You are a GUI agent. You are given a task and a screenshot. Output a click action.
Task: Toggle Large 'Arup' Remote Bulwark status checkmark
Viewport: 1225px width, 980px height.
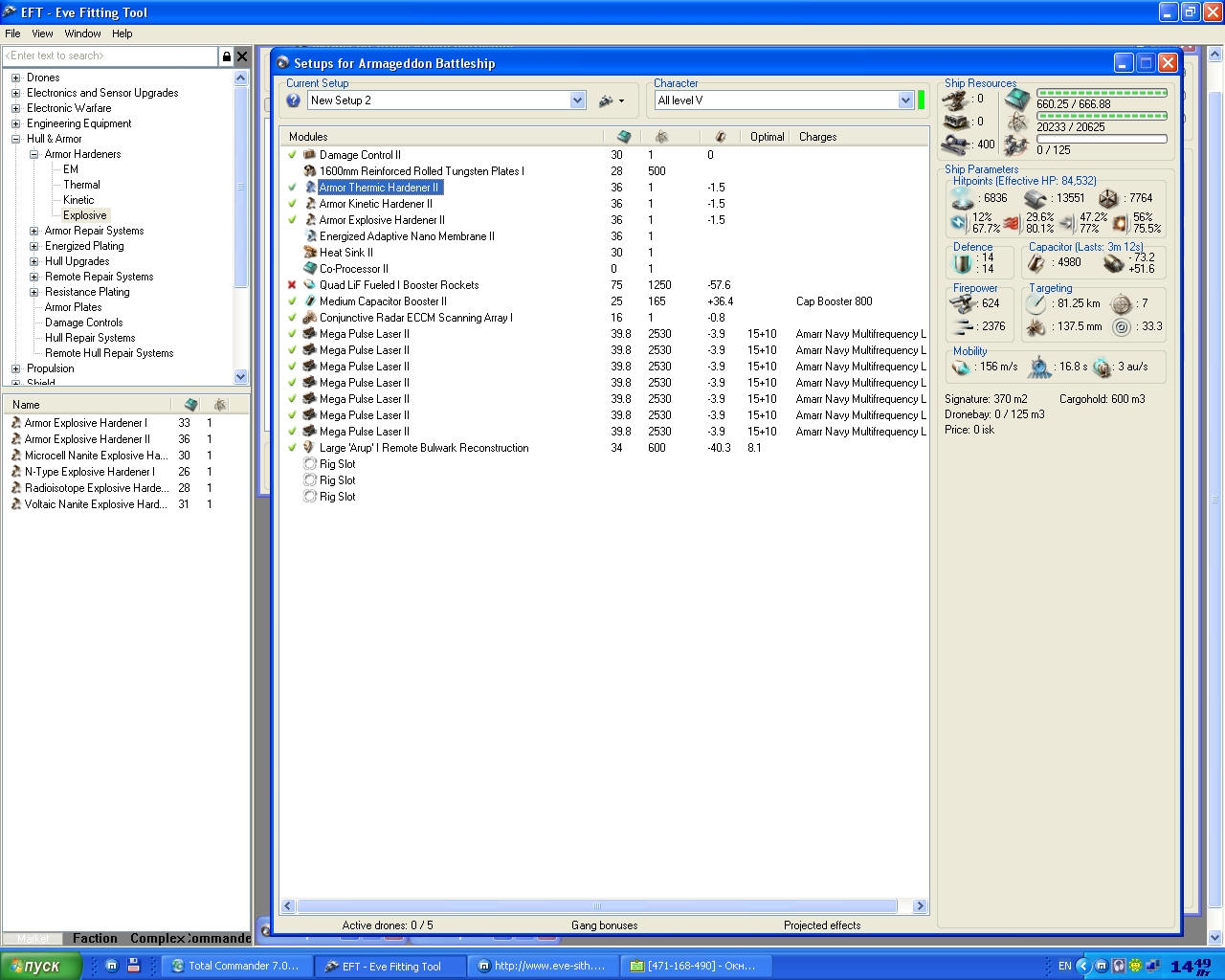pos(292,448)
